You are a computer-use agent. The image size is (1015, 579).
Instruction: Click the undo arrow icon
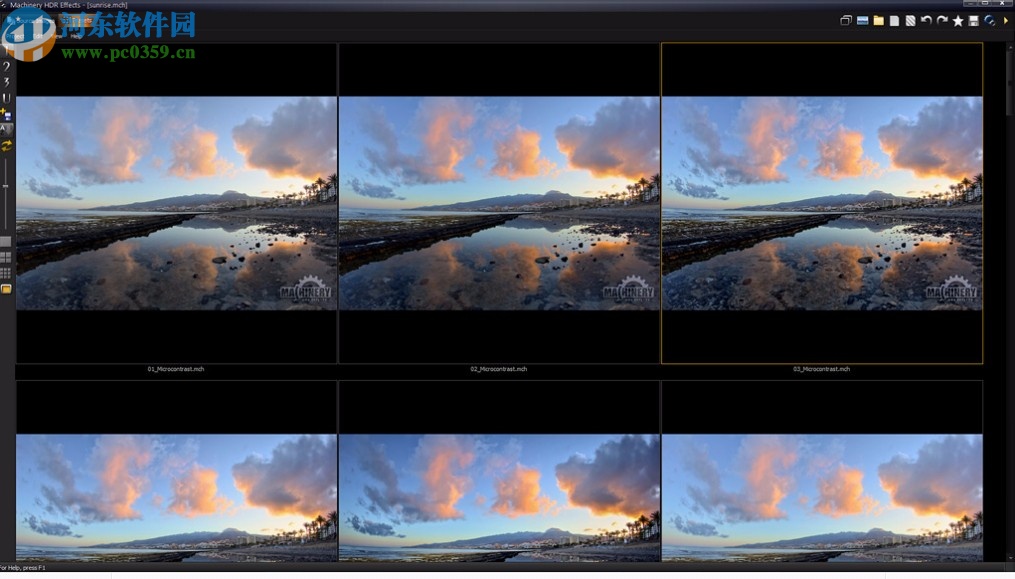pyautogui.click(x=926, y=21)
